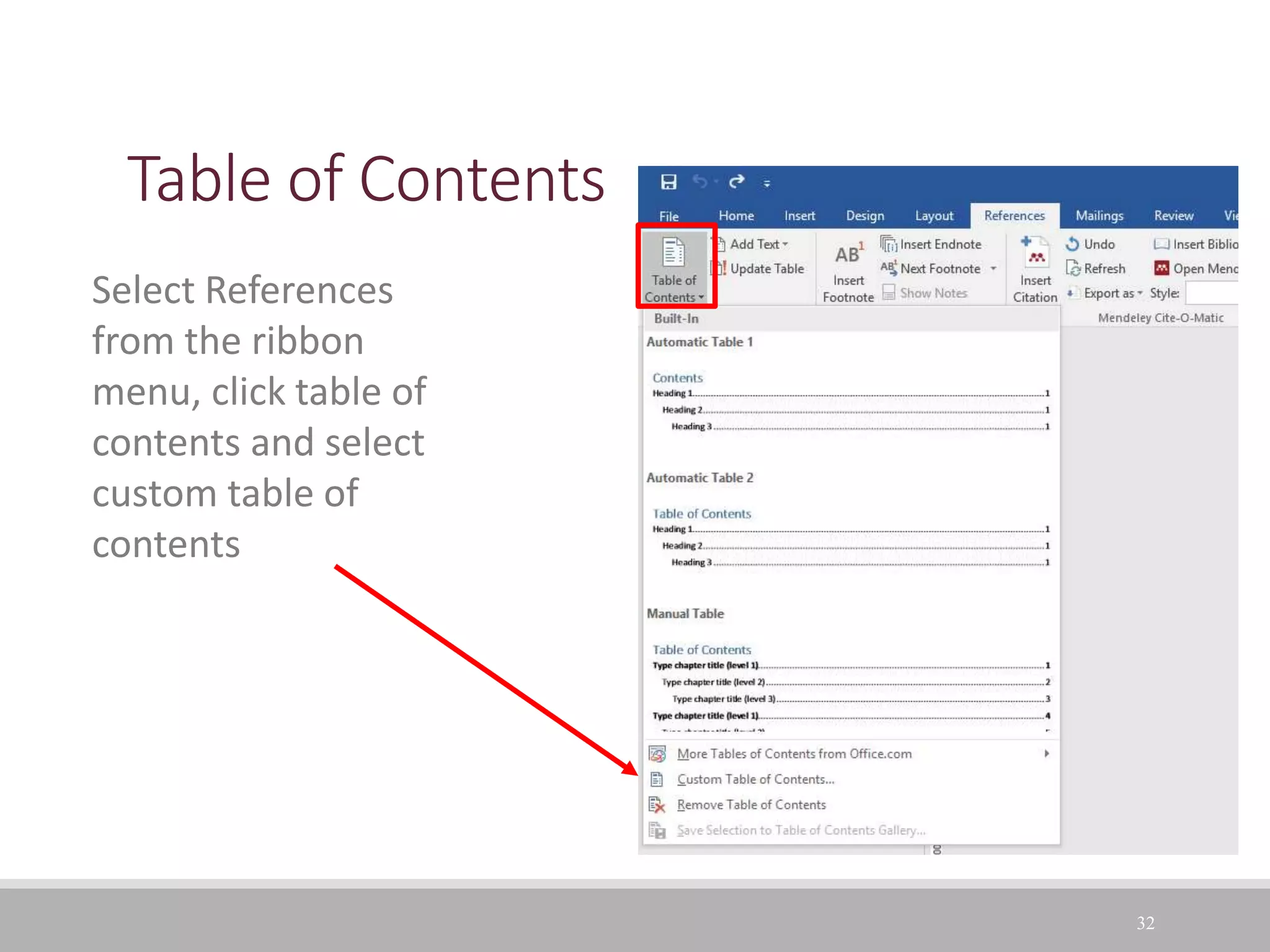Click the Custom Table of Contents document icon

[657, 779]
